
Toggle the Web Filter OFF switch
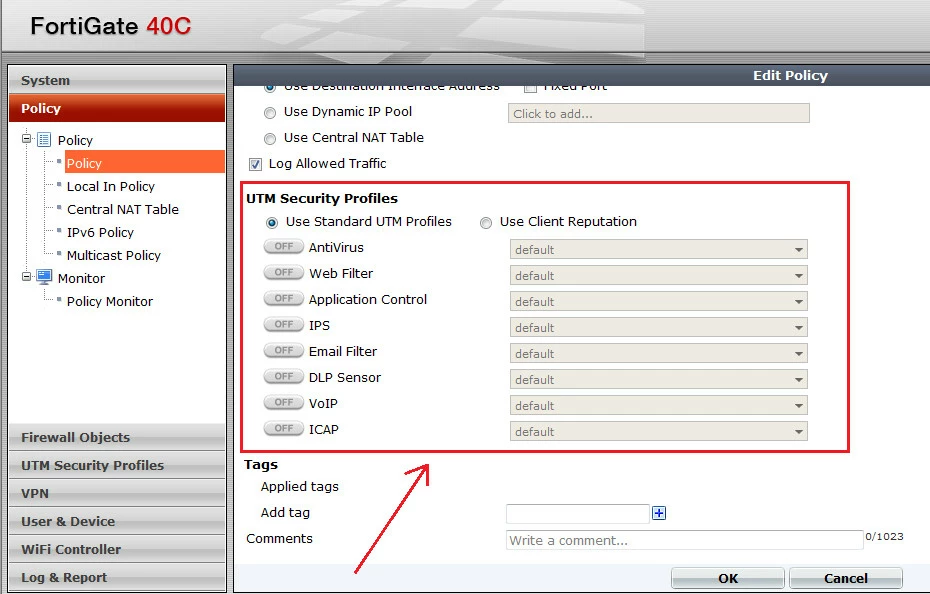pyautogui.click(x=284, y=272)
